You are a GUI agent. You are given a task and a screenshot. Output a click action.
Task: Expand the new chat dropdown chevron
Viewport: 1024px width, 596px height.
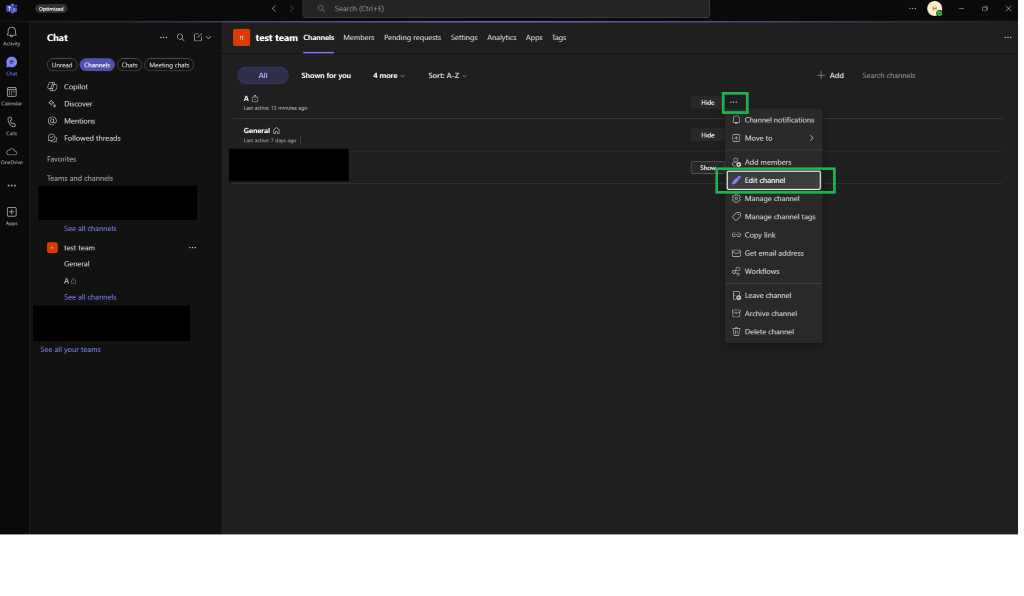[x=208, y=38]
